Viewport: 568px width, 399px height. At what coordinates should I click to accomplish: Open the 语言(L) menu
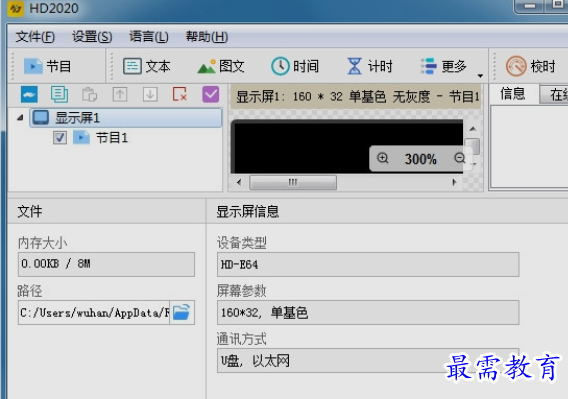[149, 37]
